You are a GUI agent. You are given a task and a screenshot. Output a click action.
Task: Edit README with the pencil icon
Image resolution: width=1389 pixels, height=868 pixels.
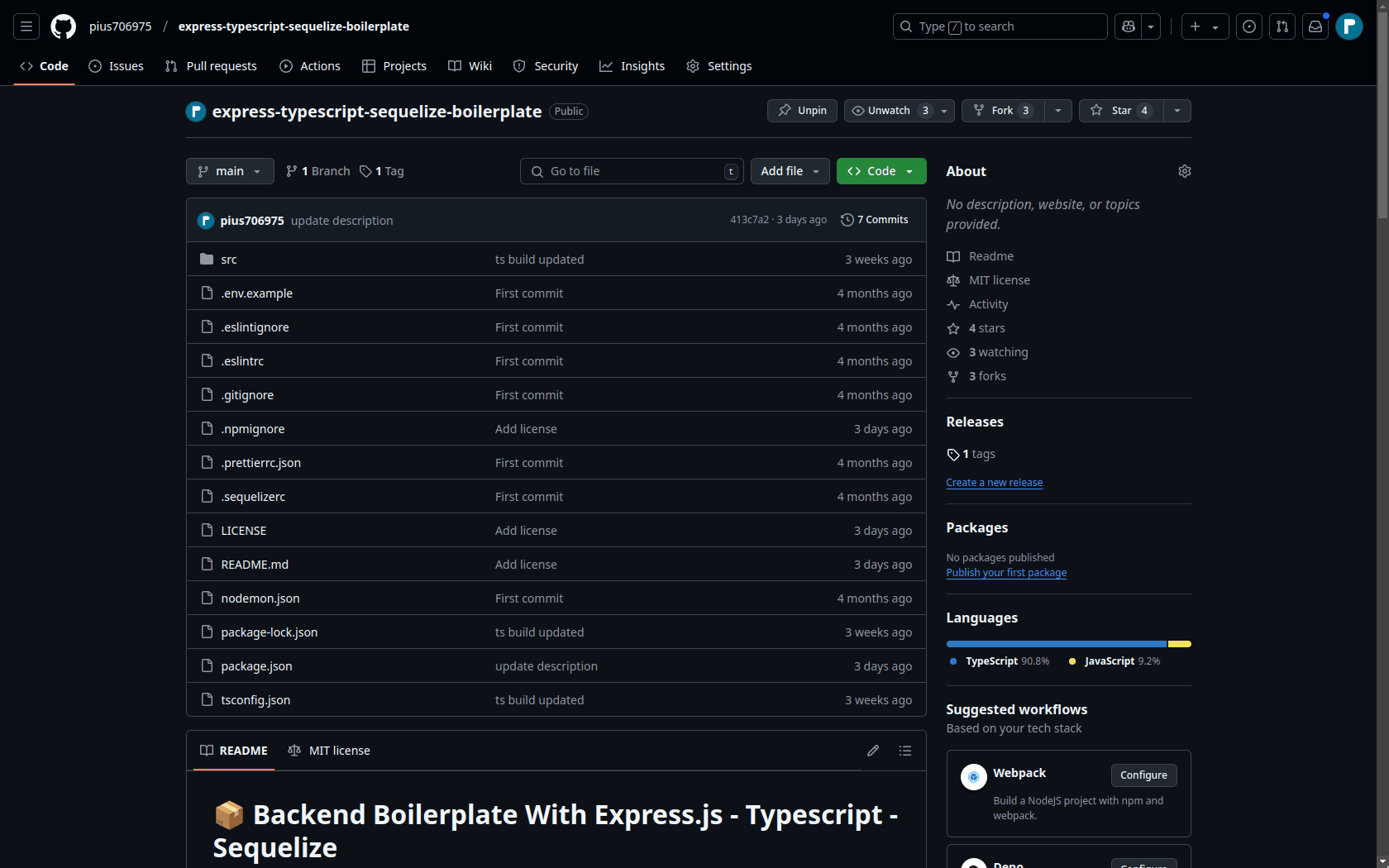[x=873, y=751]
